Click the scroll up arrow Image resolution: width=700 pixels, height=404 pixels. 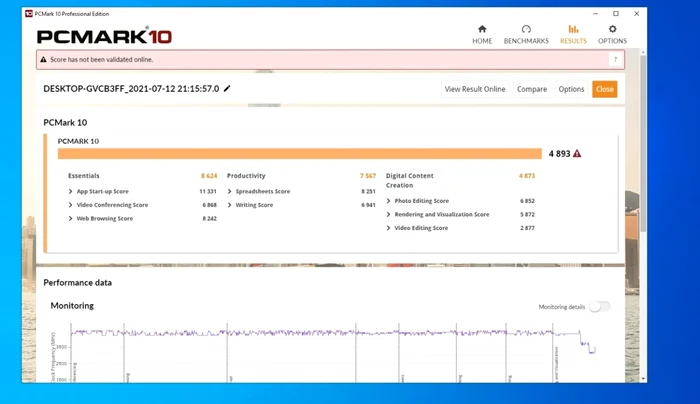point(643,52)
